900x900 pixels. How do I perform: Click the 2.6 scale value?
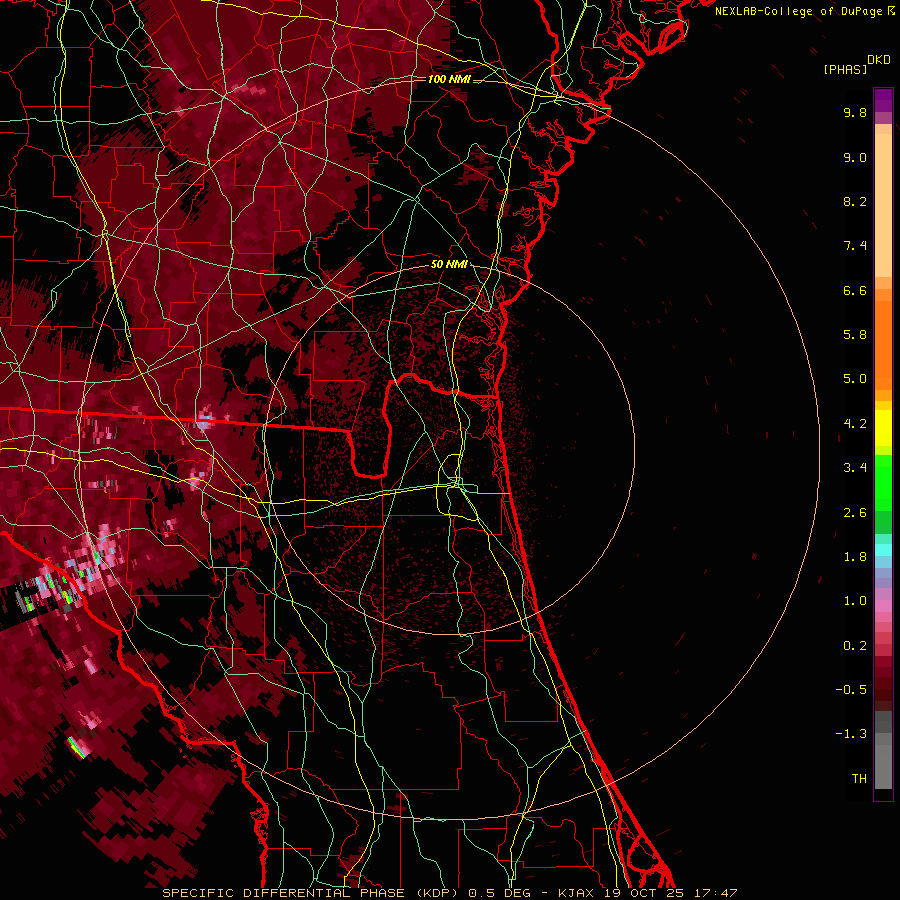855,513
